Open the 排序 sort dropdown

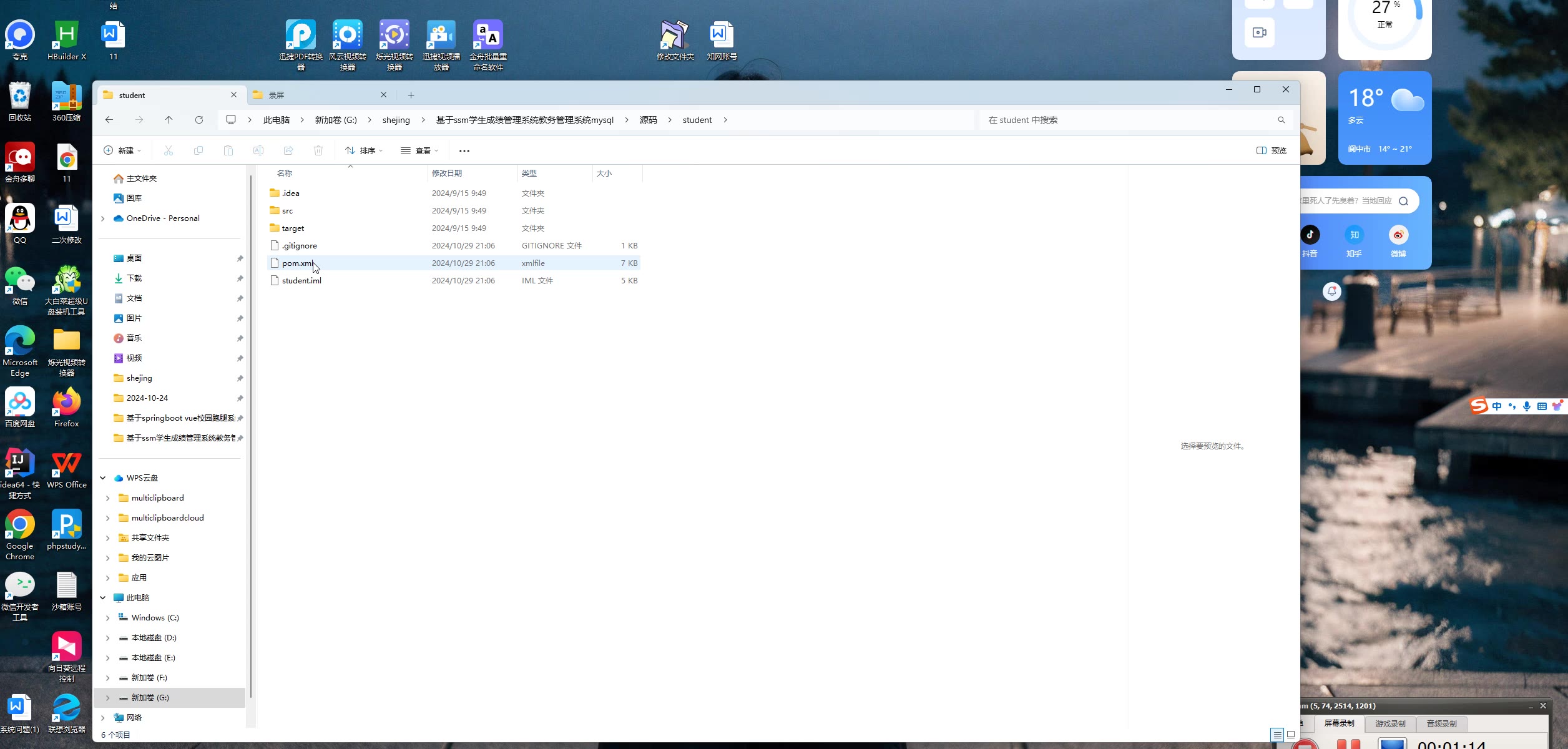[x=365, y=150]
